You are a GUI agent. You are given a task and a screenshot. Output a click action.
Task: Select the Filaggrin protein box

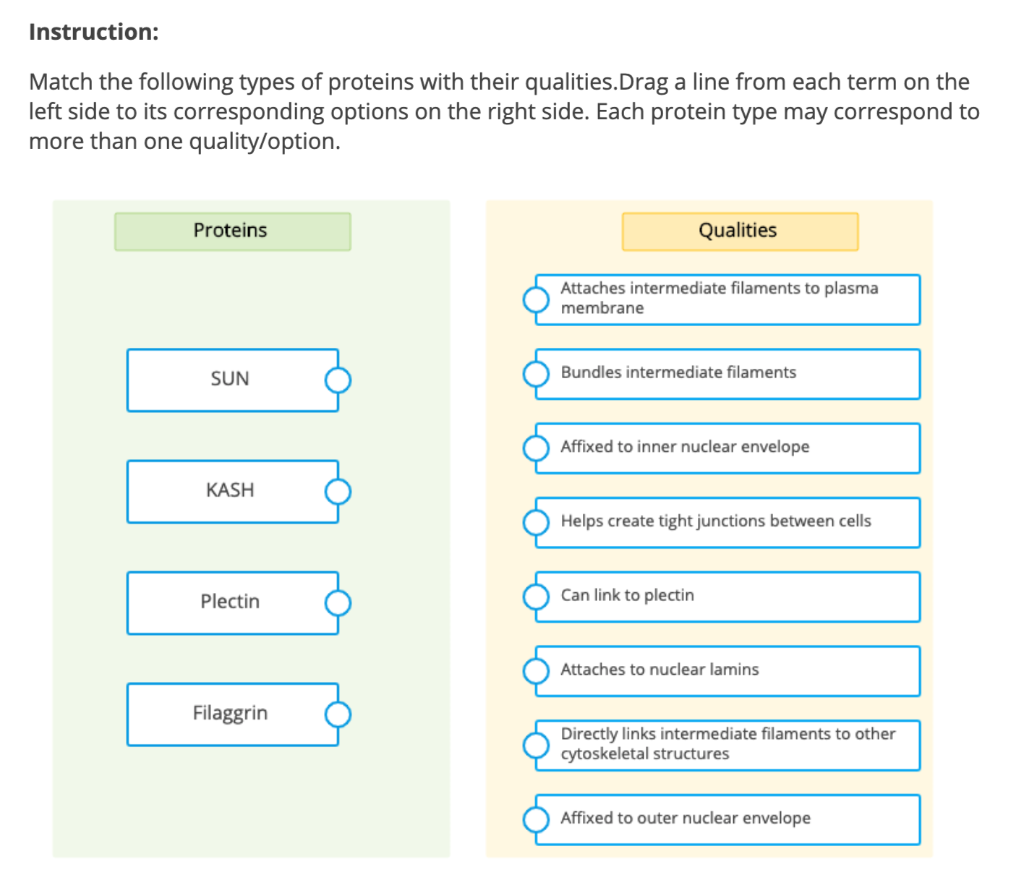pos(231,714)
